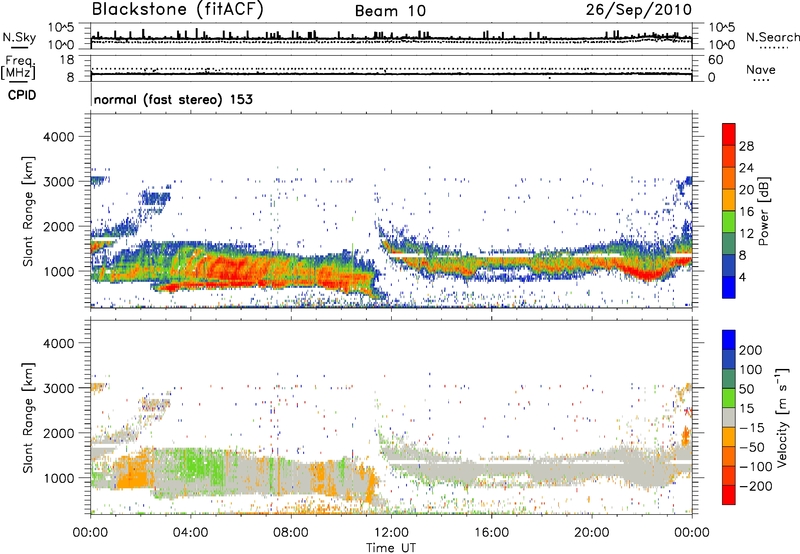Viewport: 800px width, 554px height.
Task: Click the solid line sample under "N.Sky"
Action: point(19,47)
